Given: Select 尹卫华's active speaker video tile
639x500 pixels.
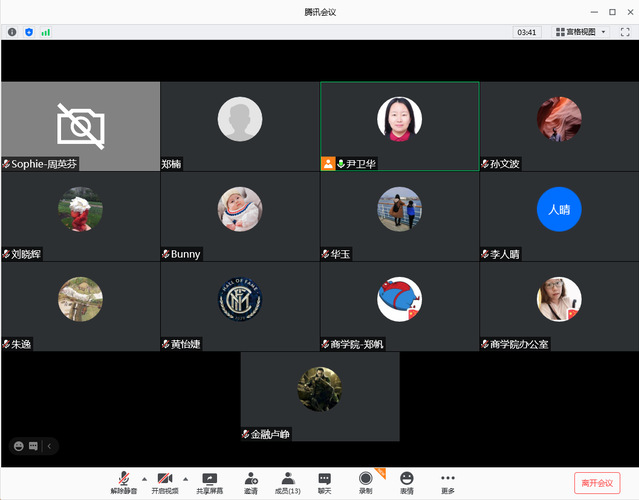Looking at the screenshot, I should point(399,126).
